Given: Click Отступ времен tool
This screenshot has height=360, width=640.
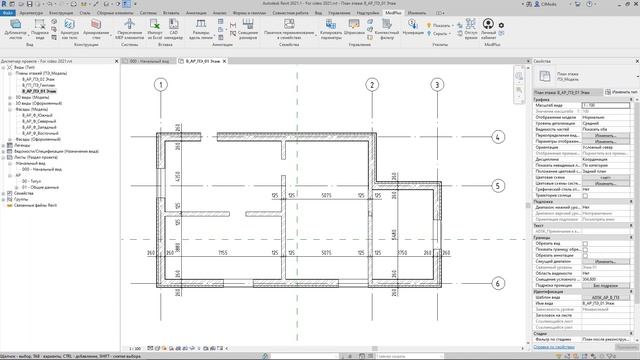Looking at the screenshot, I should 471,29.
